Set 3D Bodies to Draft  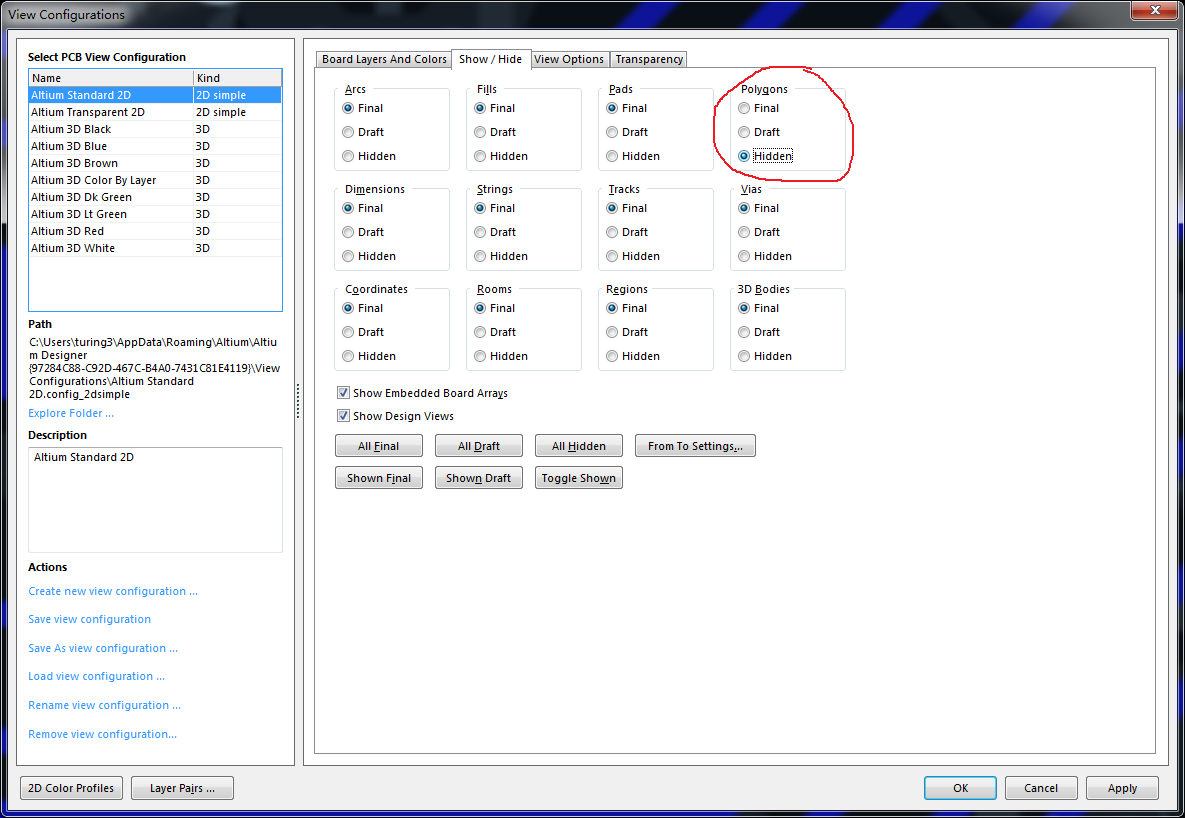(744, 332)
